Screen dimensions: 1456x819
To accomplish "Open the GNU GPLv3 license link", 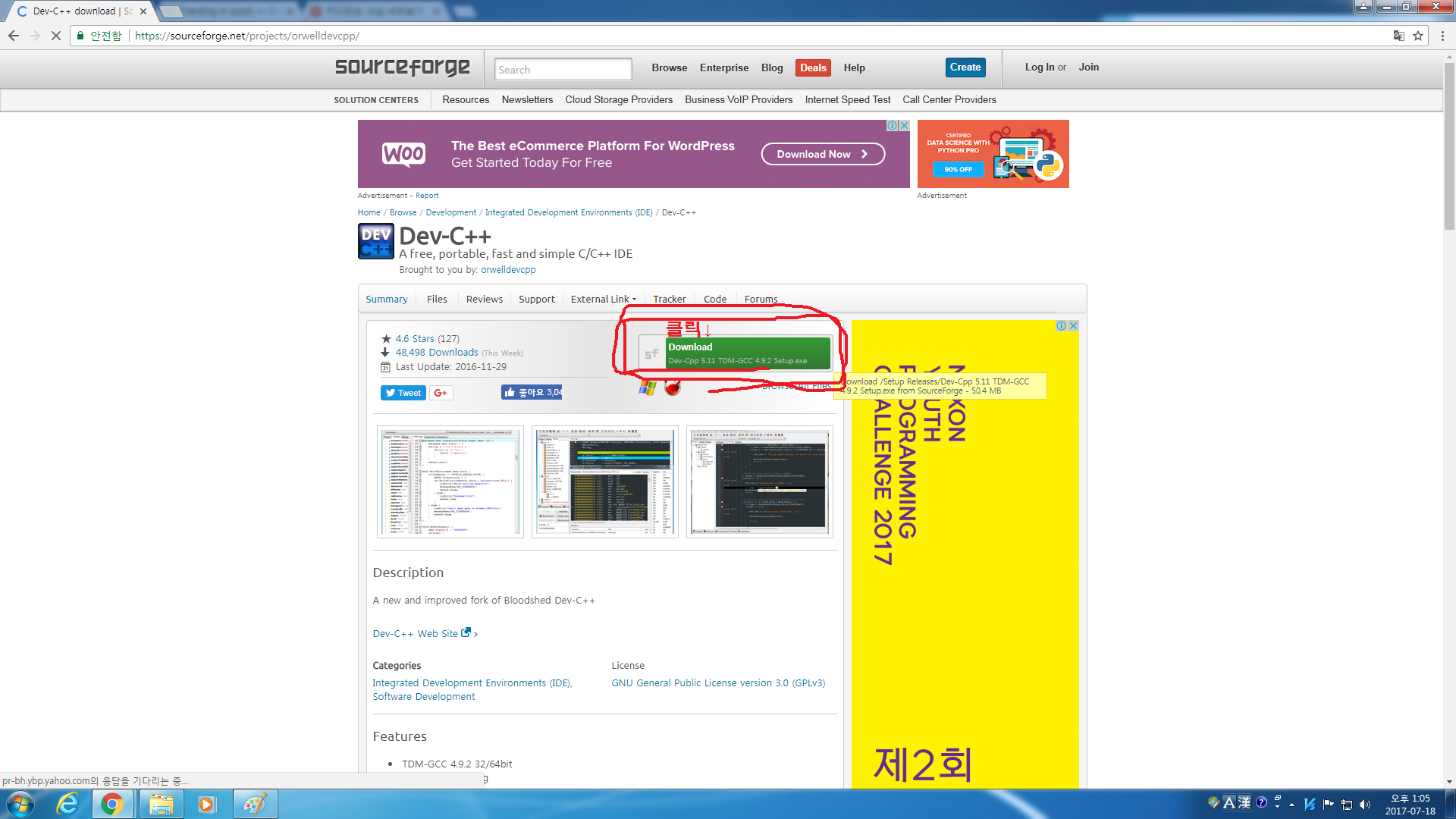I will coord(718,682).
